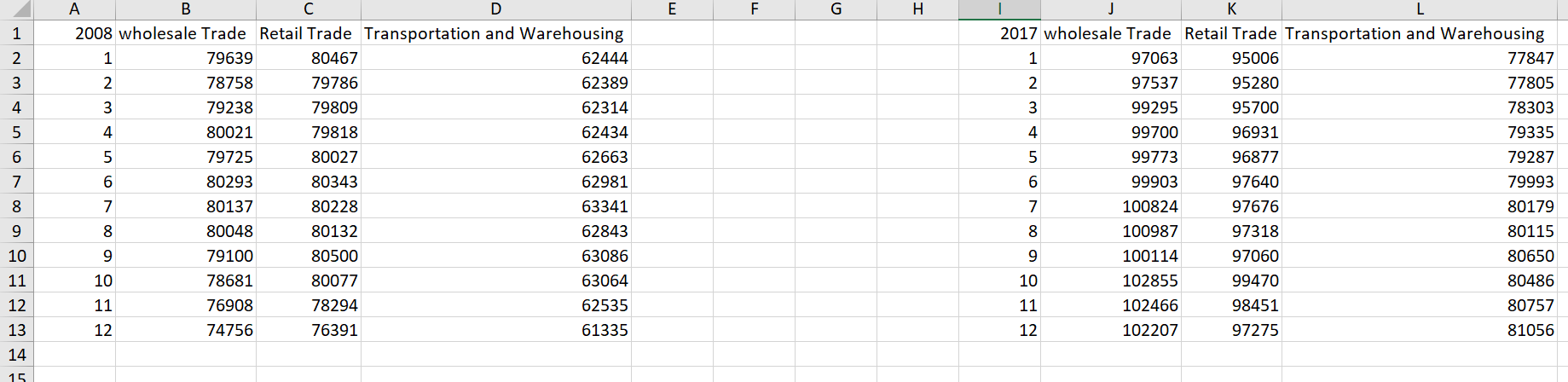
Task: Click cell containing year 2017
Action: pos(999,33)
